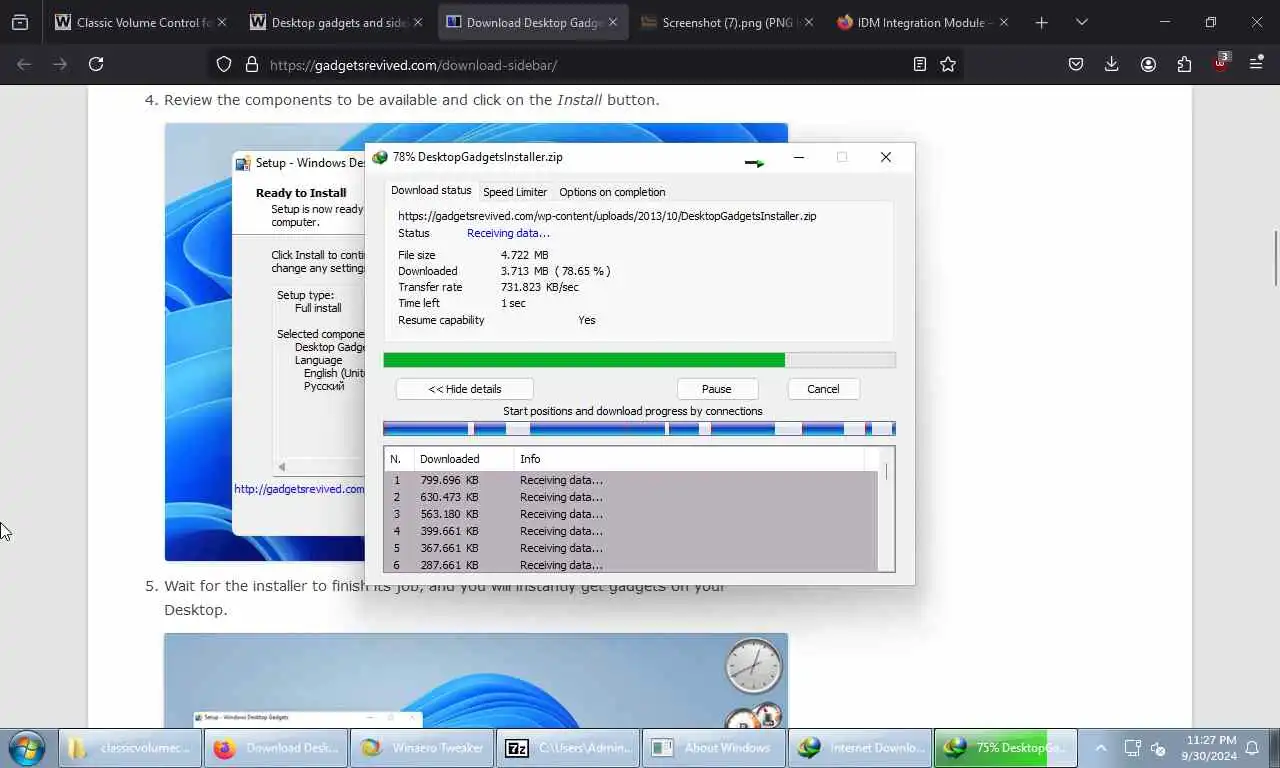Open Firefox View icon in tab bar
The width and height of the screenshot is (1280, 768).
click(20, 22)
